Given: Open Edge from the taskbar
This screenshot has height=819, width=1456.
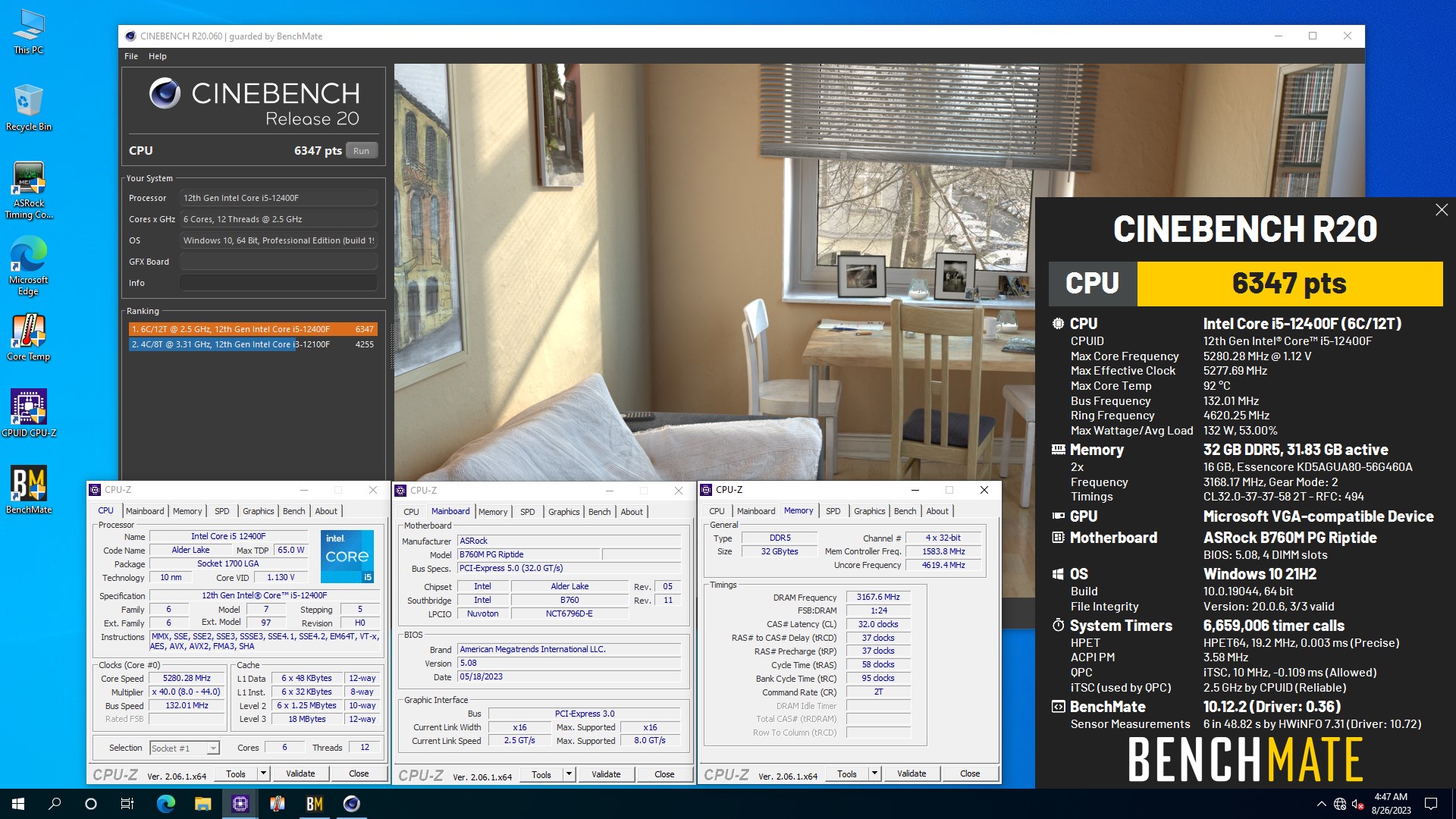Looking at the screenshot, I should [165, 804].
